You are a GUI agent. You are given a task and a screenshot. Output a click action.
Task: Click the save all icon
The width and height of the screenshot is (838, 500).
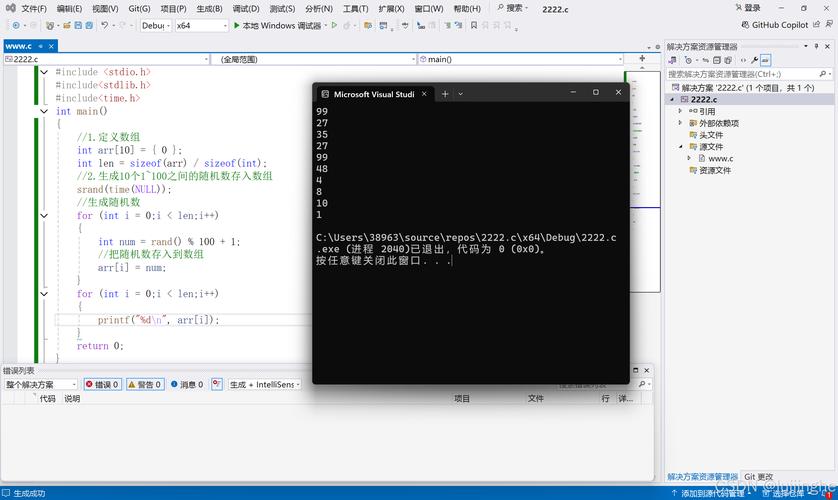point(89,25)
